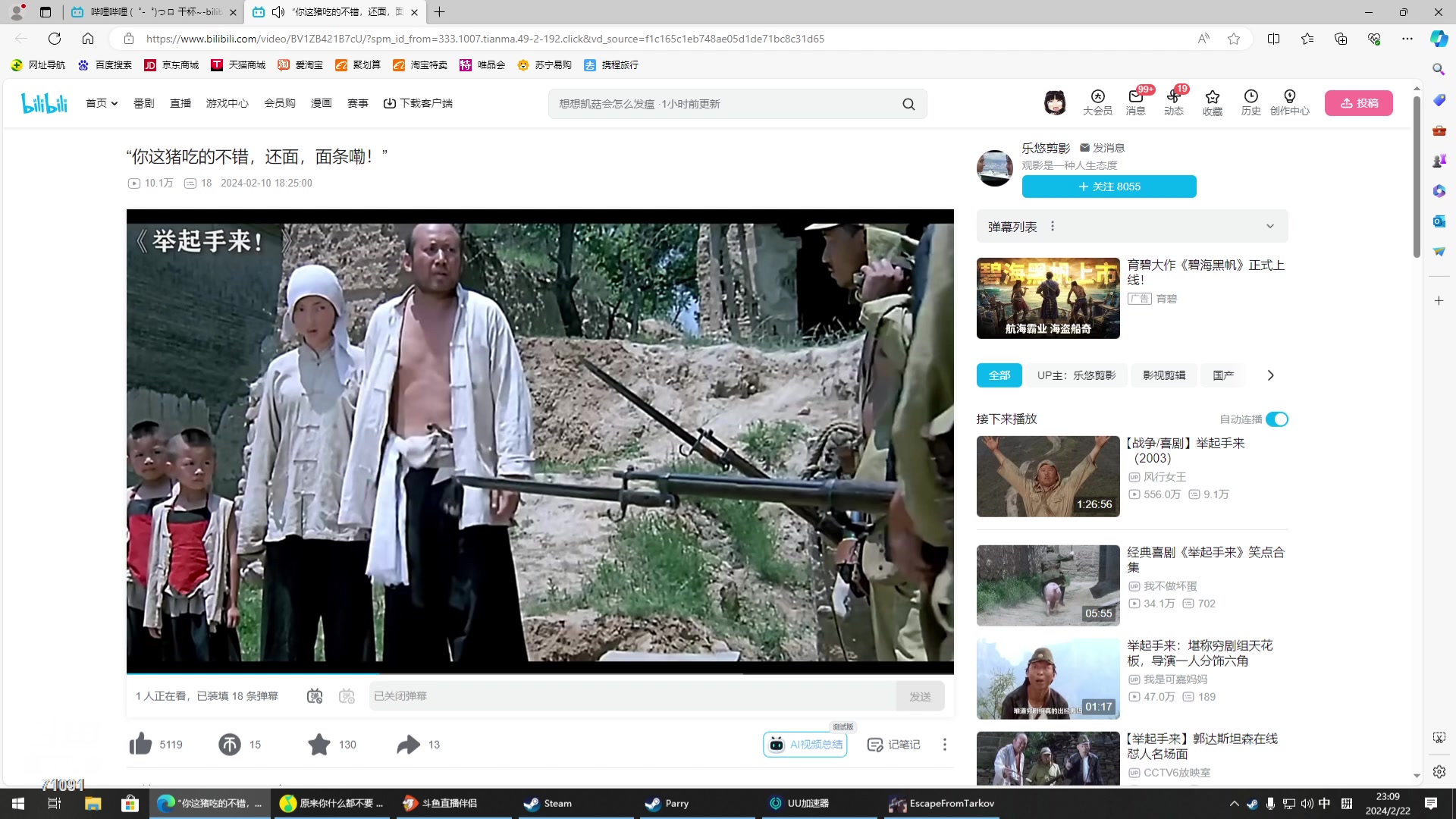
Task: Select the 全部 filter tab
Action: click(x=999, y=375)
